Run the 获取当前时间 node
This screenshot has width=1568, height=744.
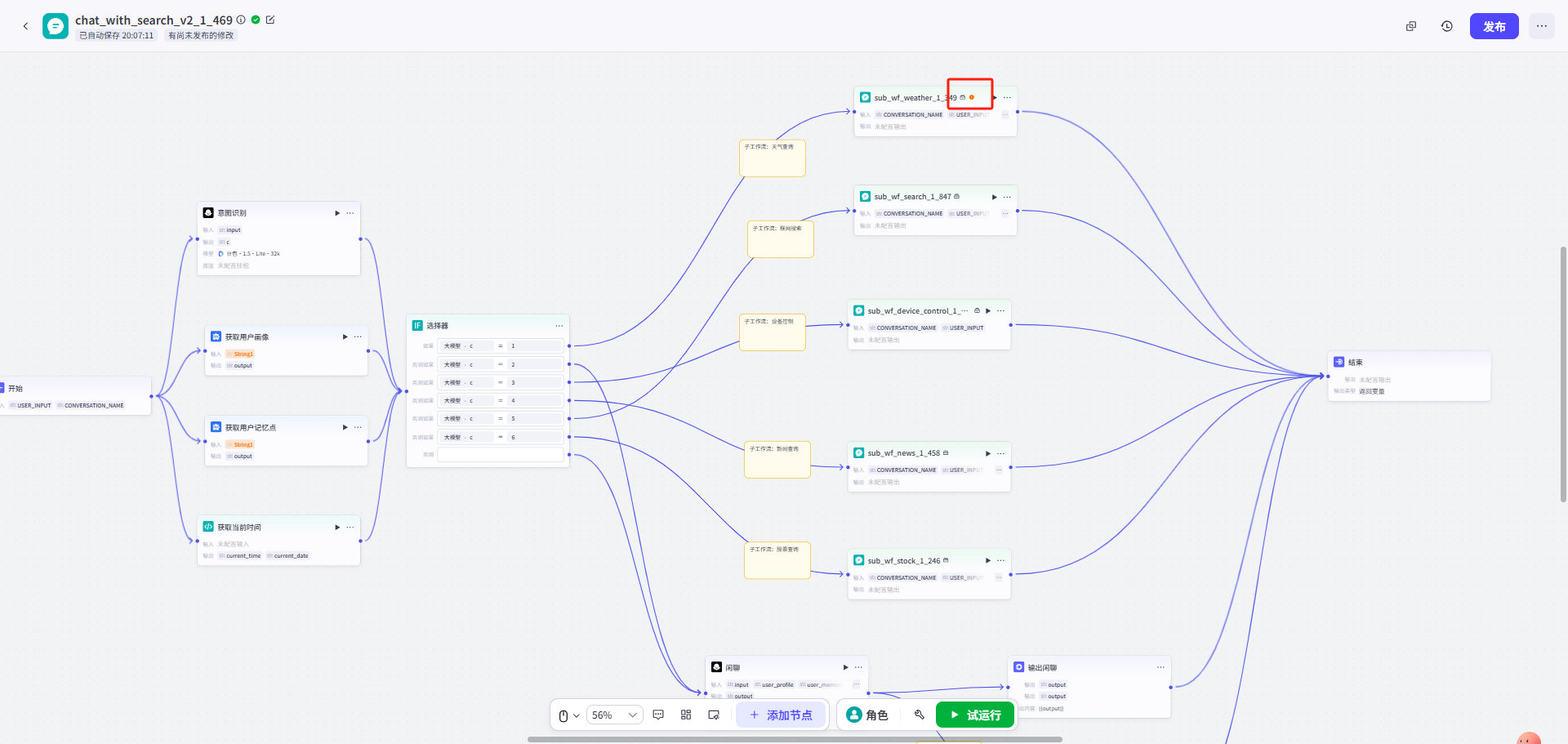pyautogui.click(x=337, y=528)
